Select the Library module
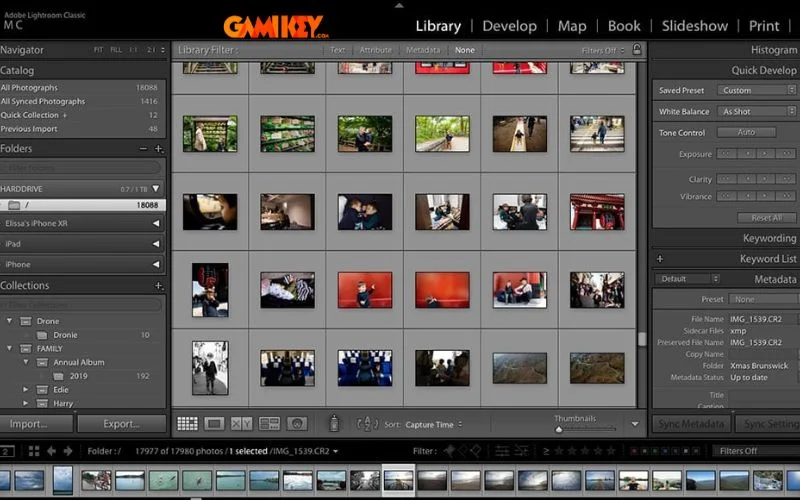The height and width of the screenshot is (500, 800). point(438,26)
